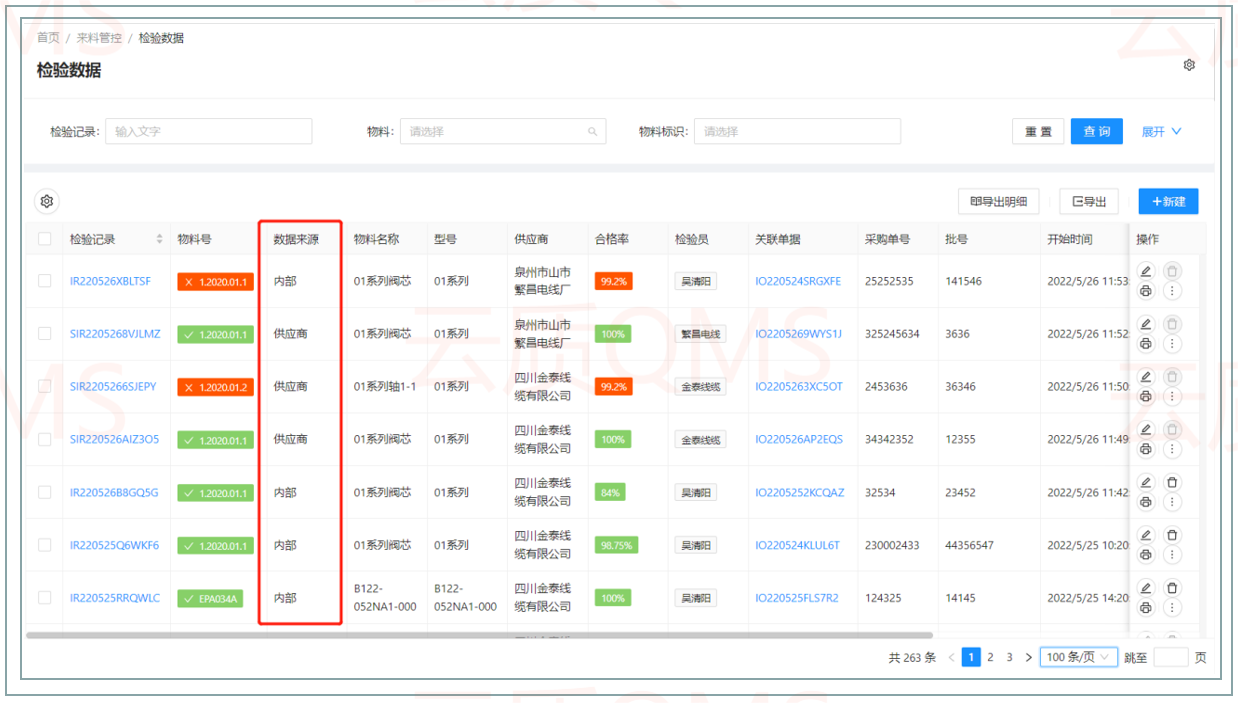This screenshot has height=703, width=1238.
Task: Open table column settings gear icon
Action: [x=47, y=201]
